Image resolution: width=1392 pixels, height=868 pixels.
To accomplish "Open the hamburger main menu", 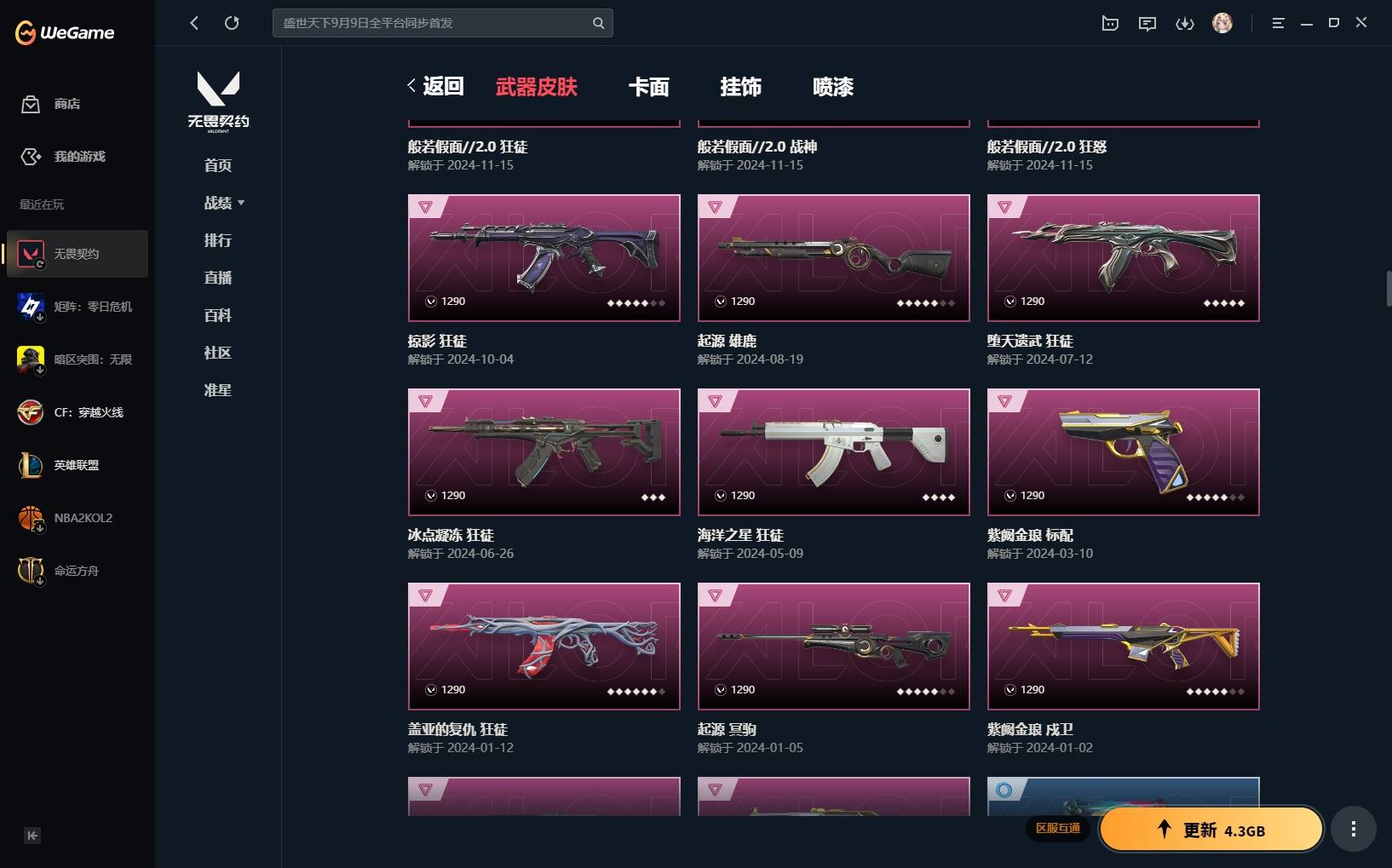I will point(1278,23).
